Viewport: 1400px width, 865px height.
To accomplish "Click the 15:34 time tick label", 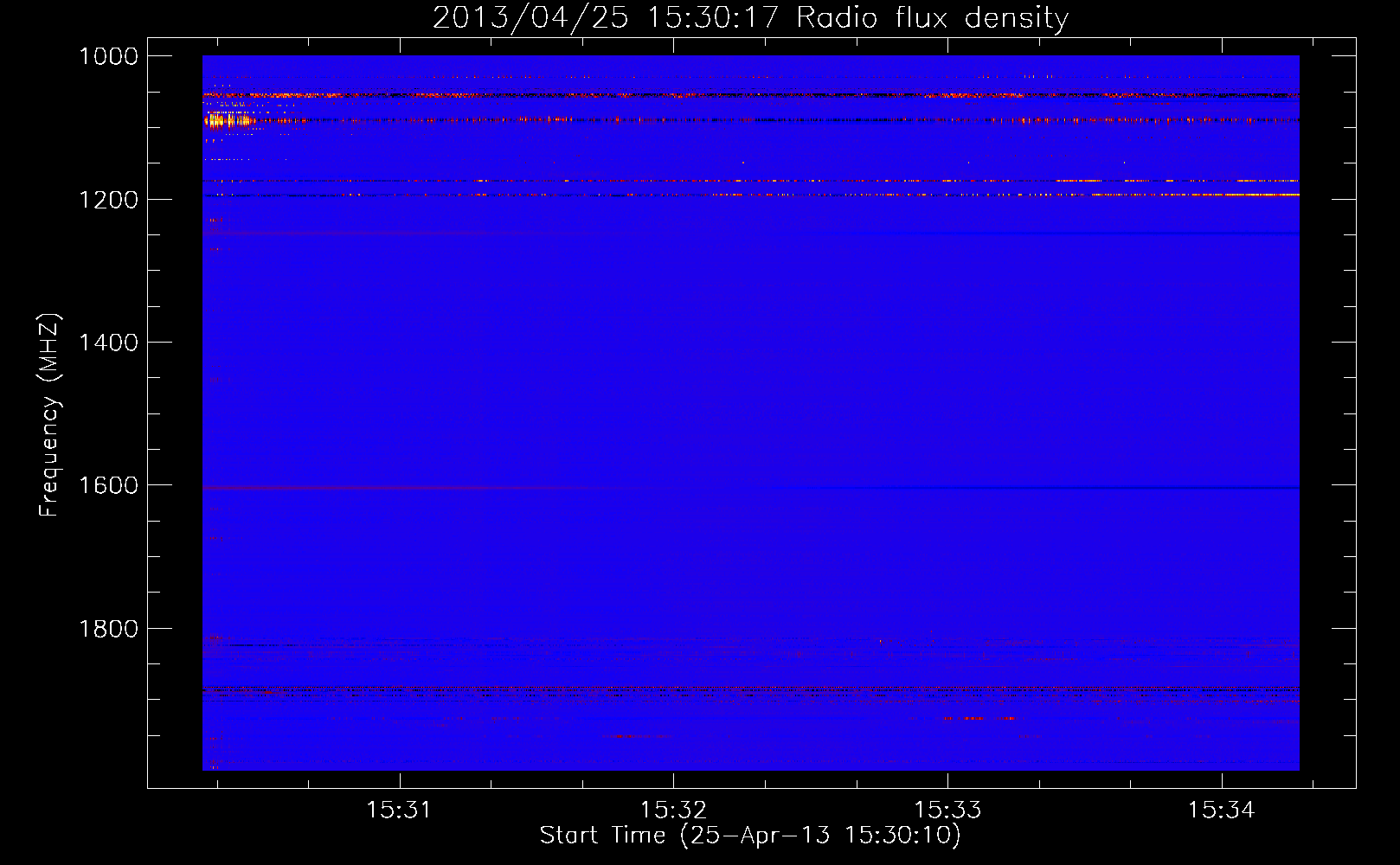I will click(x=1221, y=810).
